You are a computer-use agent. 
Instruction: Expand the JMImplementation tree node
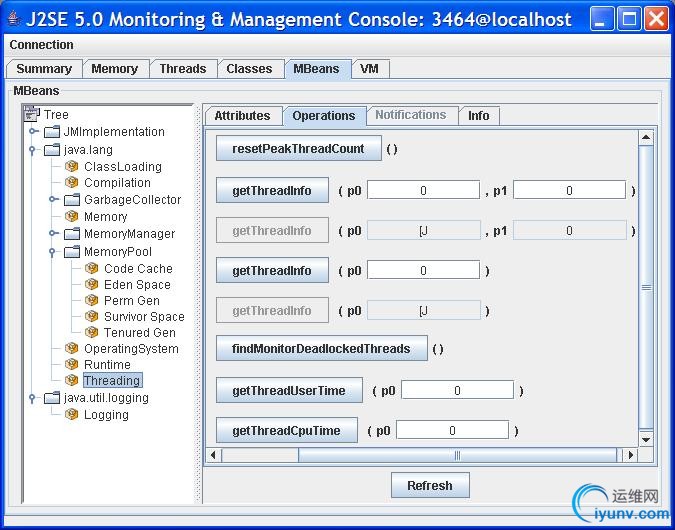(x=33, y=131)
